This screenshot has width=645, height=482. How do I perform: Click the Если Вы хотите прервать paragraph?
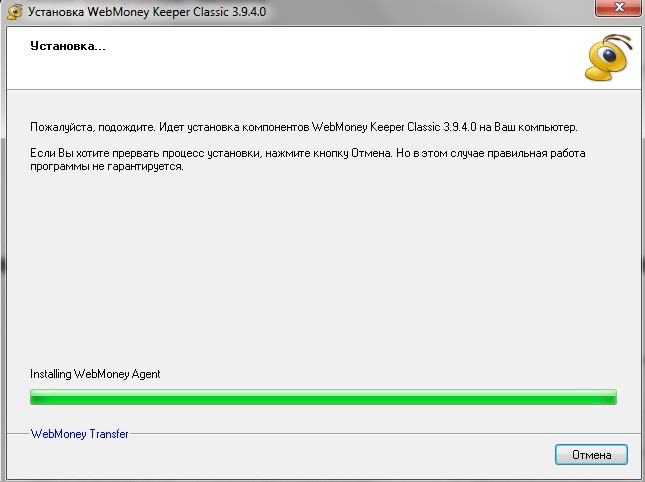click(307, 160)
